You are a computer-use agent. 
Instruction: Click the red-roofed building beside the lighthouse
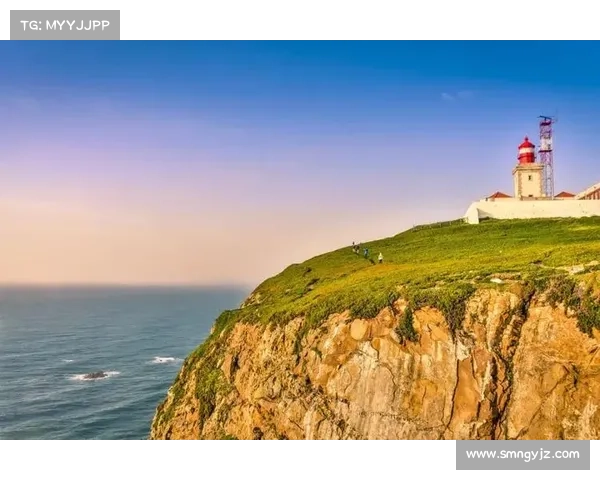499,196
